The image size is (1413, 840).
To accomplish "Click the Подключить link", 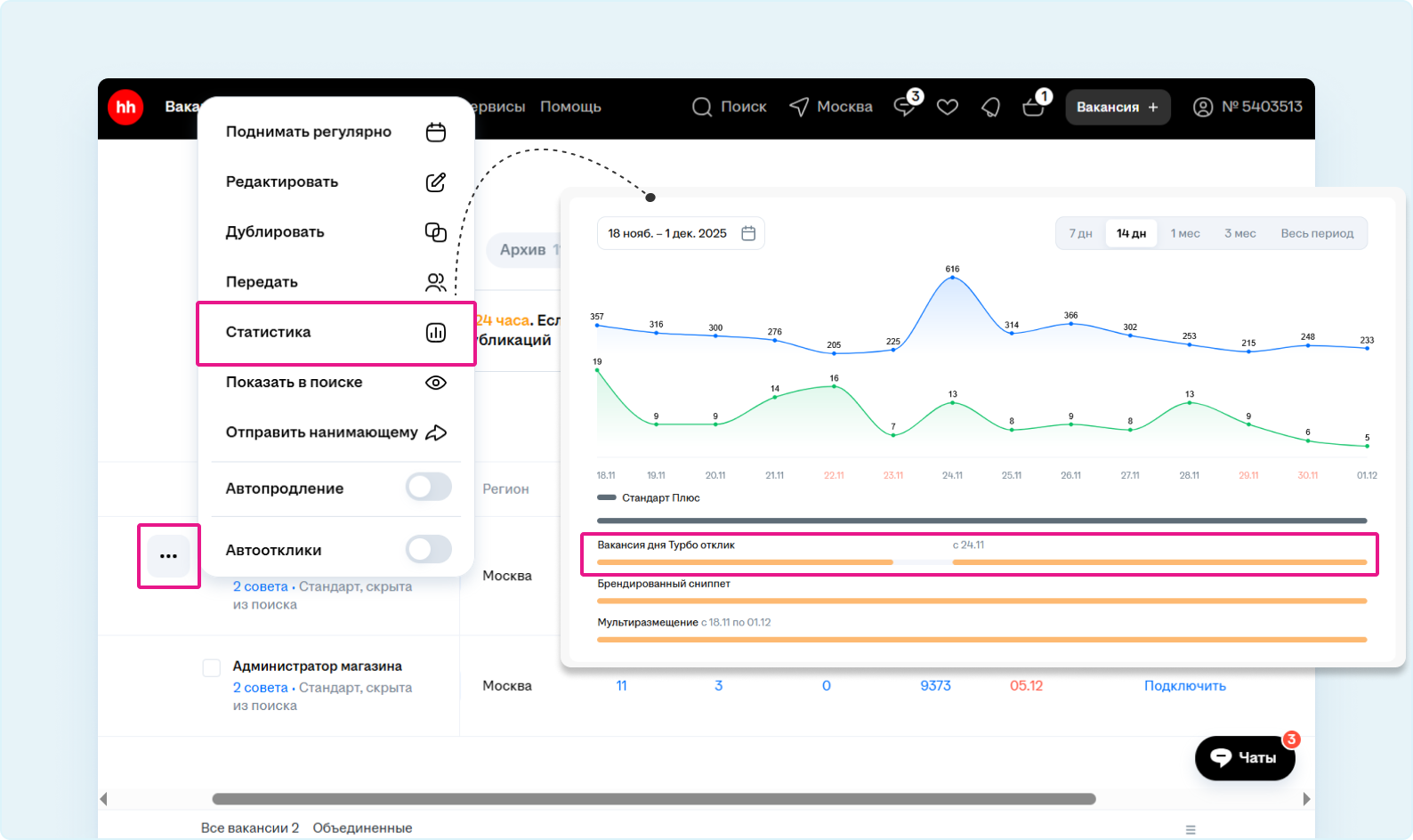I will pyautogui.click(x=1184, y=686).
